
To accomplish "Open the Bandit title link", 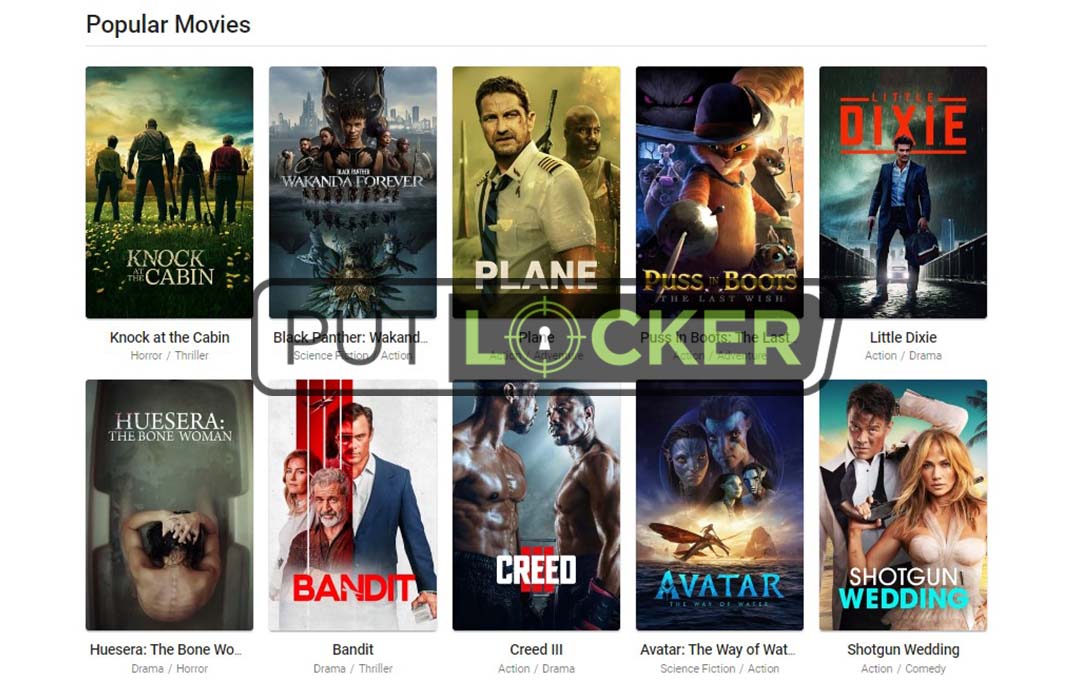I will coord(353,650).
